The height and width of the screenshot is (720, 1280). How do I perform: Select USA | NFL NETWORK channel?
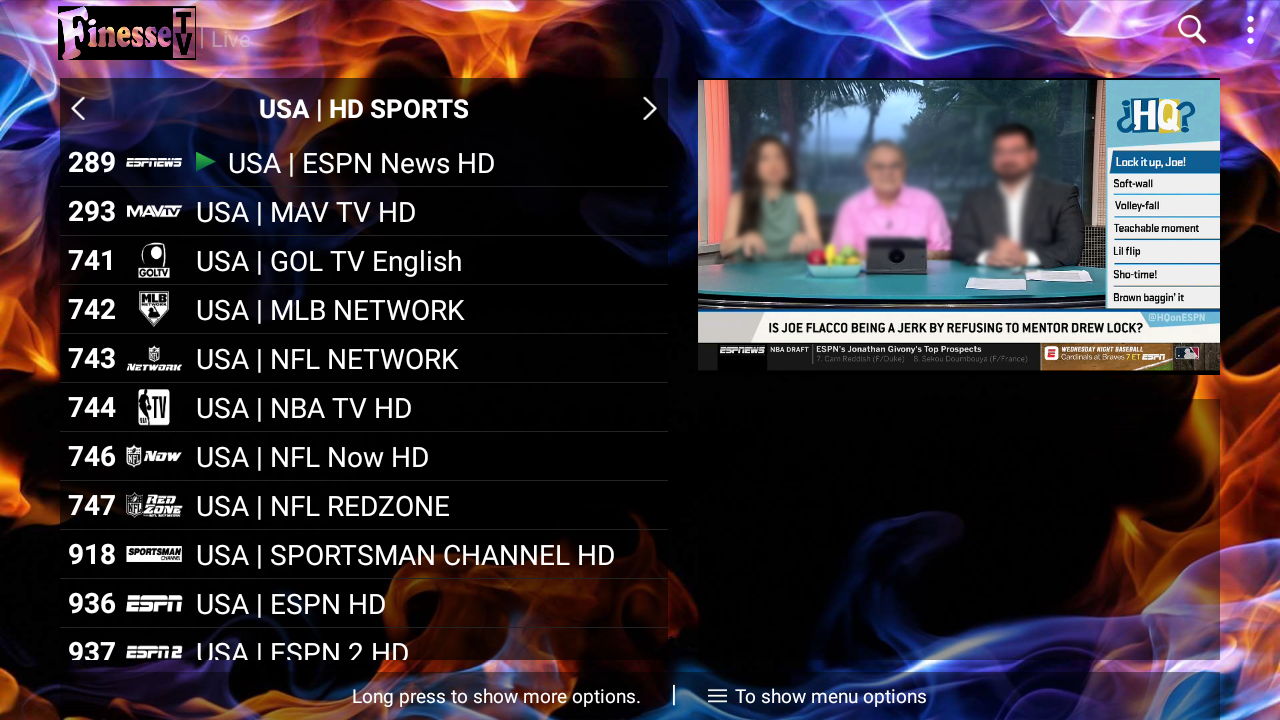pyautogui.click(x=364, y=358)
